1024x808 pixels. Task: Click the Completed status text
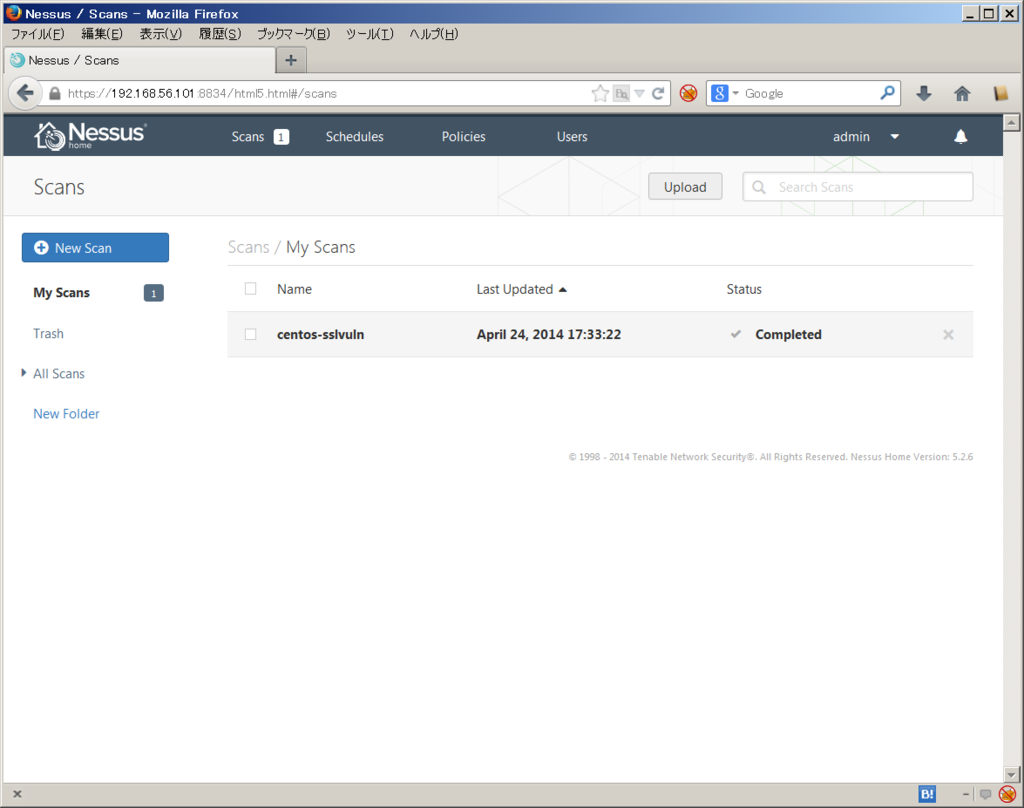(788, 334)
